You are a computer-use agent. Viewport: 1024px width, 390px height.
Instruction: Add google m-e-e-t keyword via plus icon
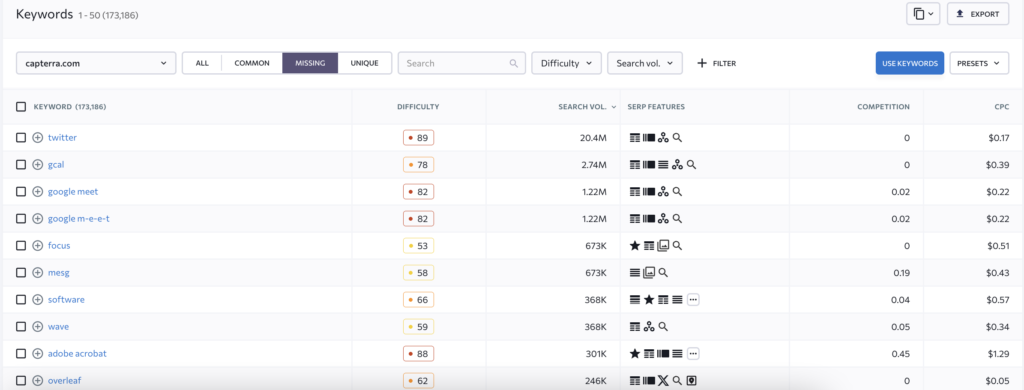pos(38,219)
